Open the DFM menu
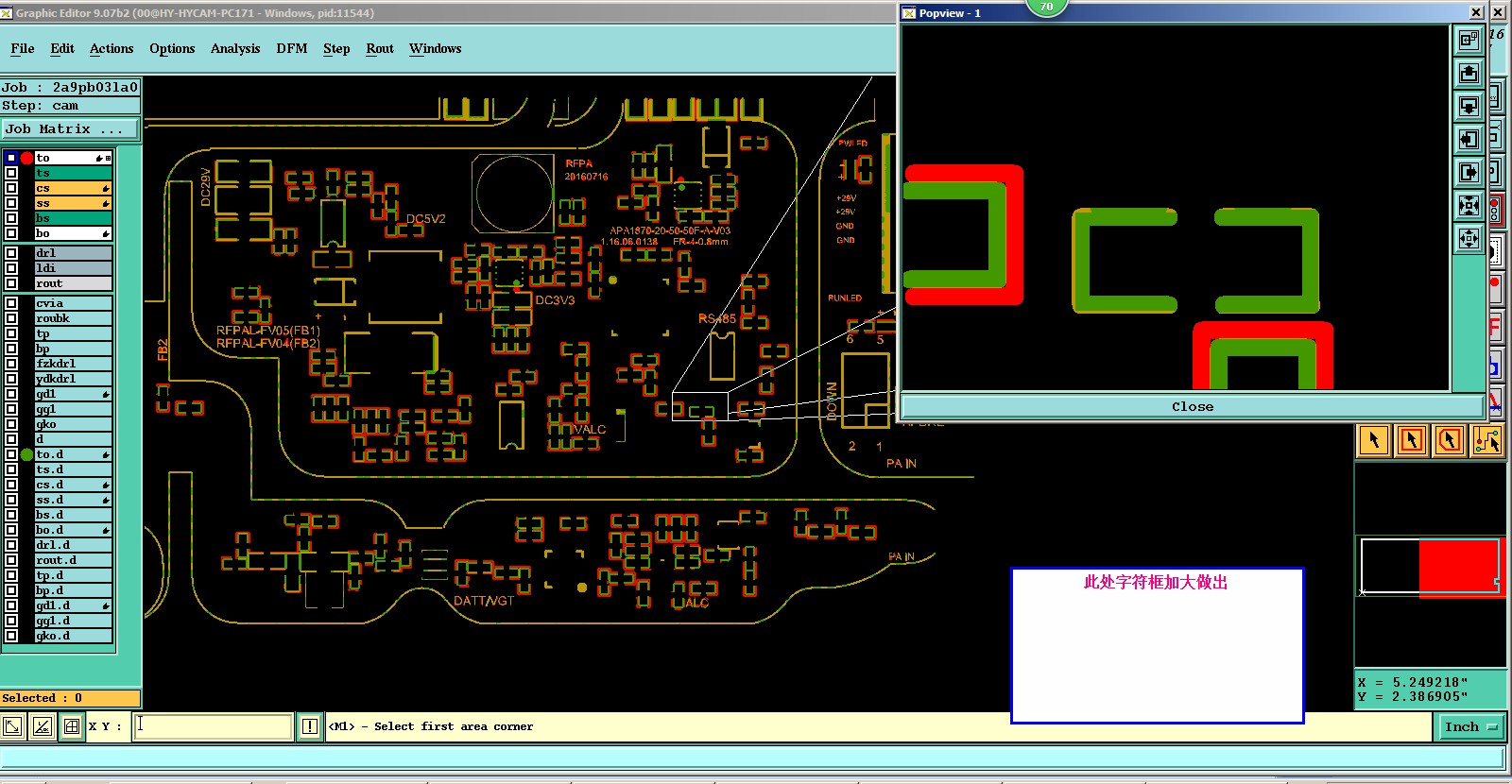 [x=292, y=48]
